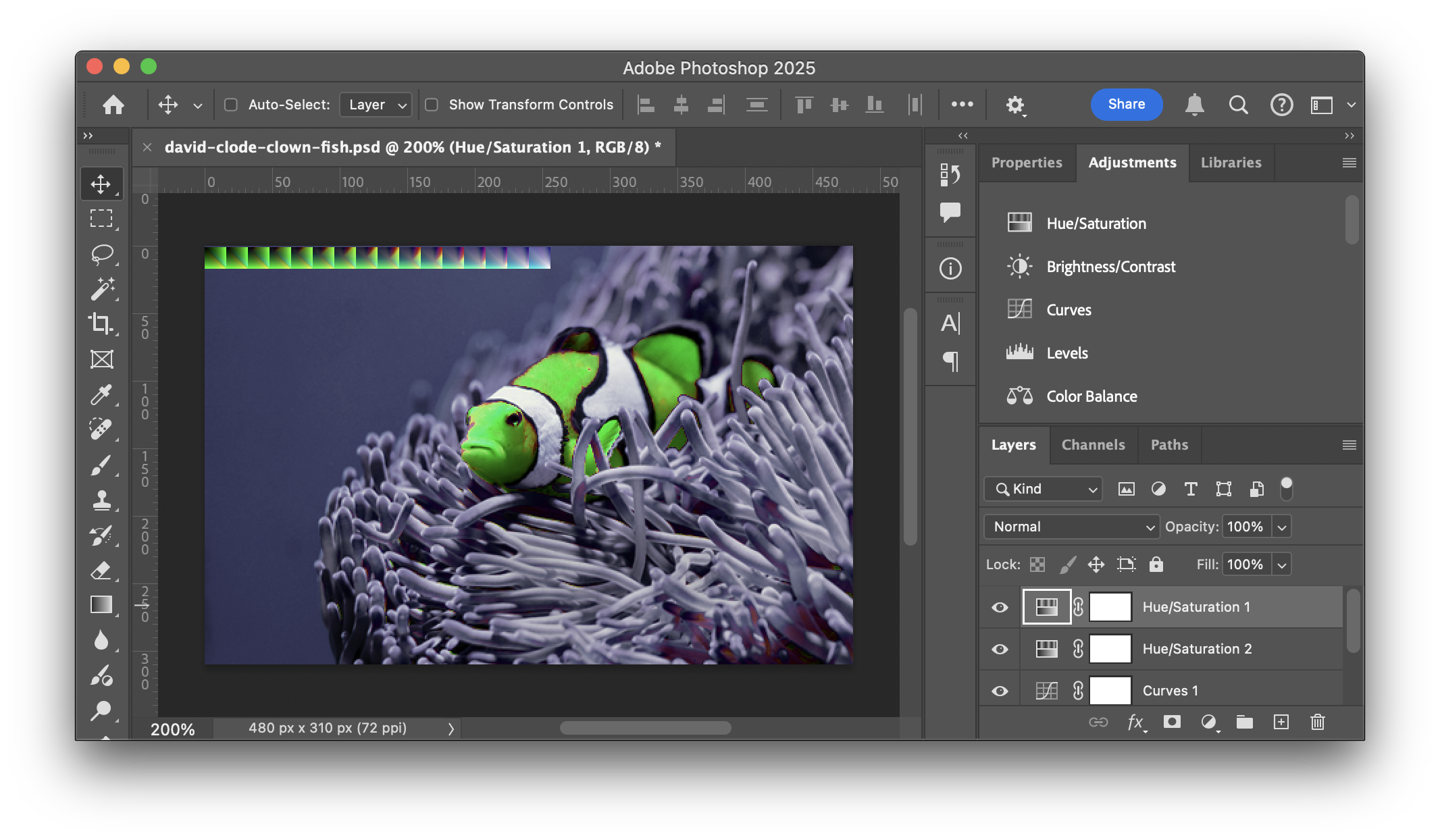Open the Kind layer filter dropdown

(x=1043, y=489)
